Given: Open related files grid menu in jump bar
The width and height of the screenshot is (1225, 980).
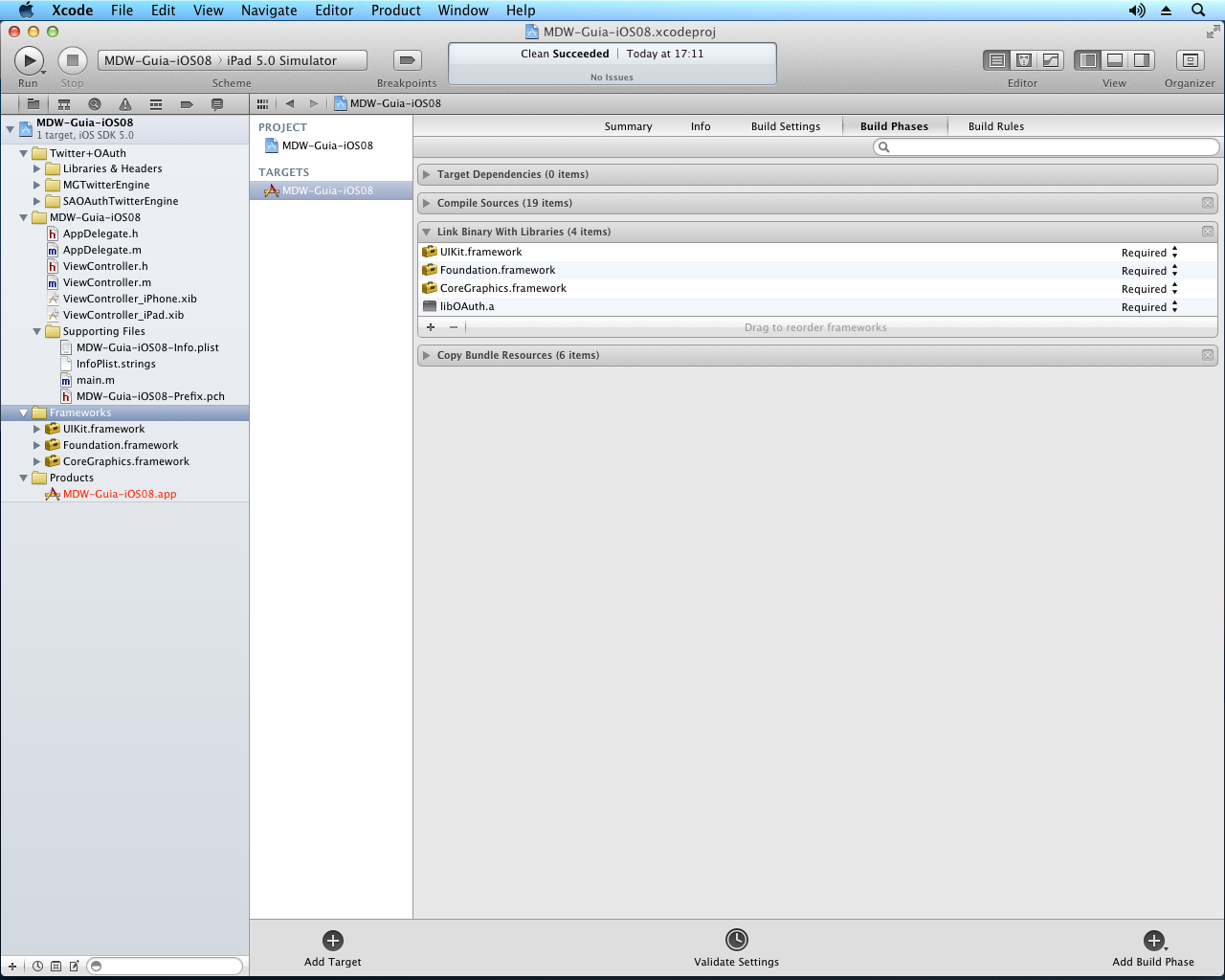Looking at the screenshot, I should [262, 103].
